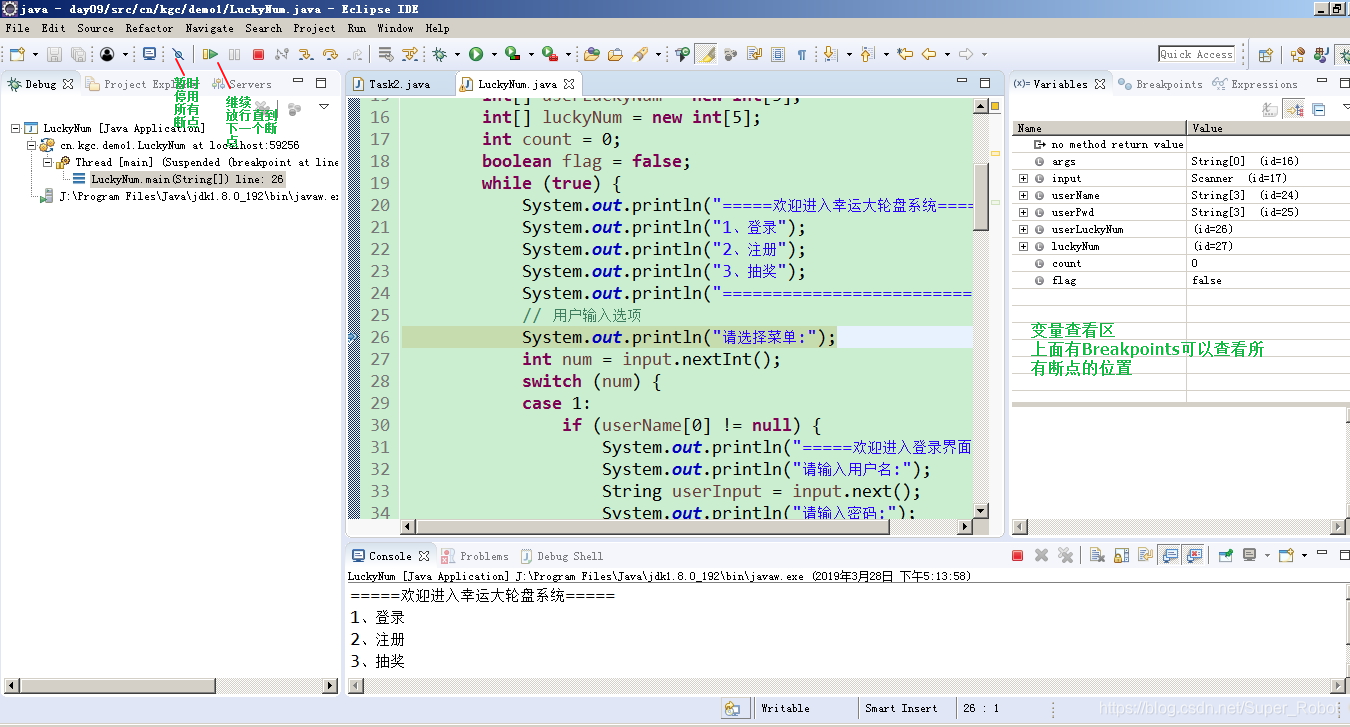
Task: Switch to the Breakpoints tab
Action: [x=1160, y=84]
